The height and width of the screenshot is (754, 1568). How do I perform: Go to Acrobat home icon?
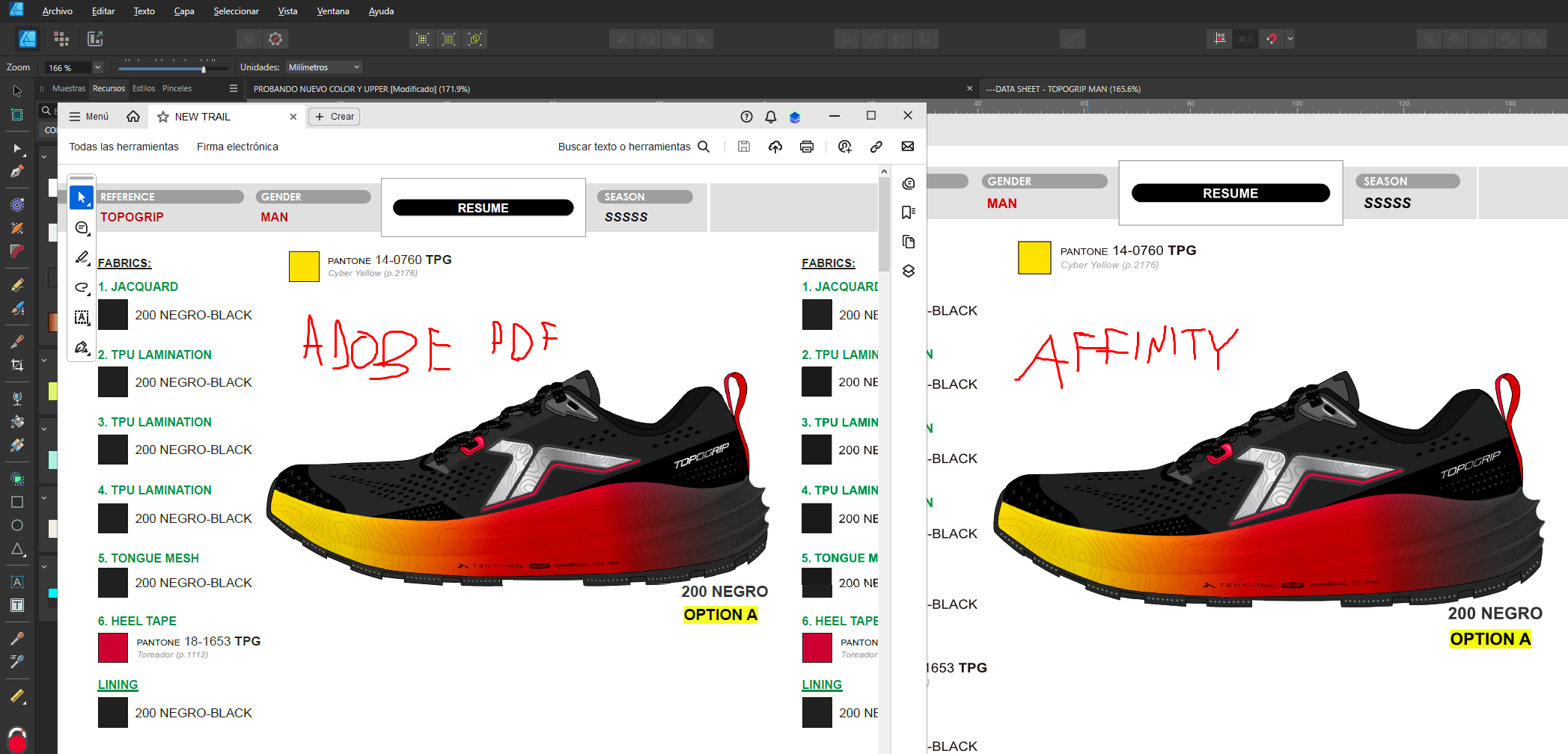(x=133, y=117)
